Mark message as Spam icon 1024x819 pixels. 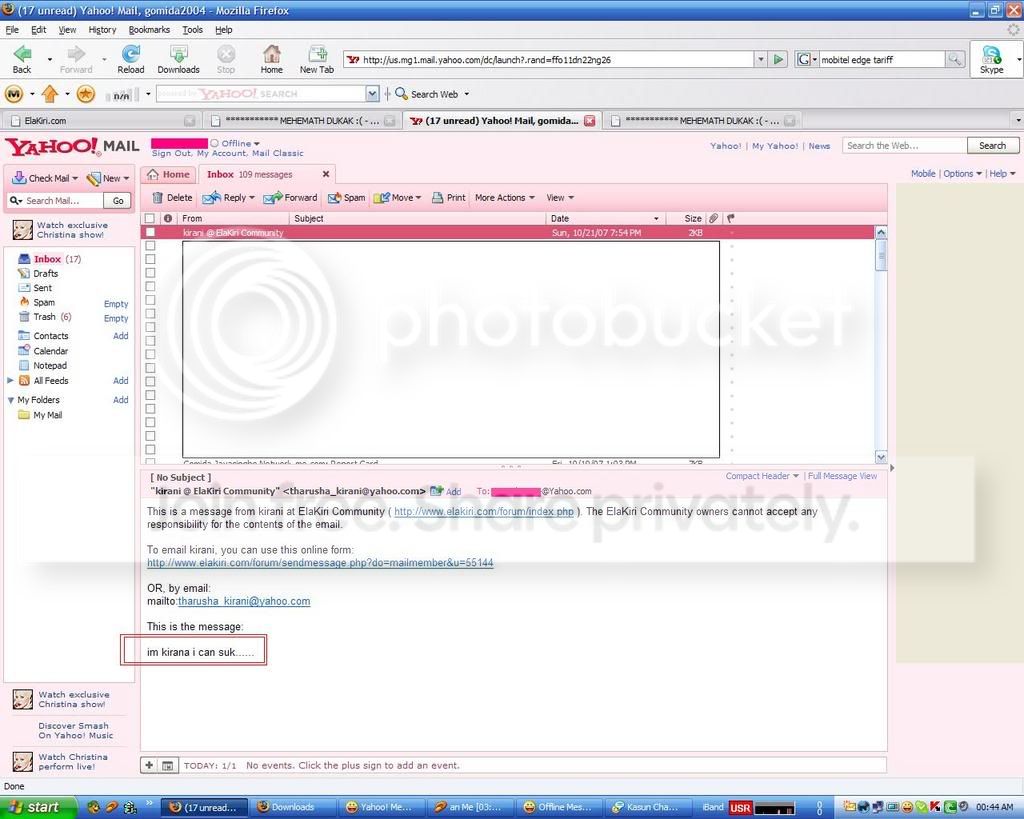(334, 198)
